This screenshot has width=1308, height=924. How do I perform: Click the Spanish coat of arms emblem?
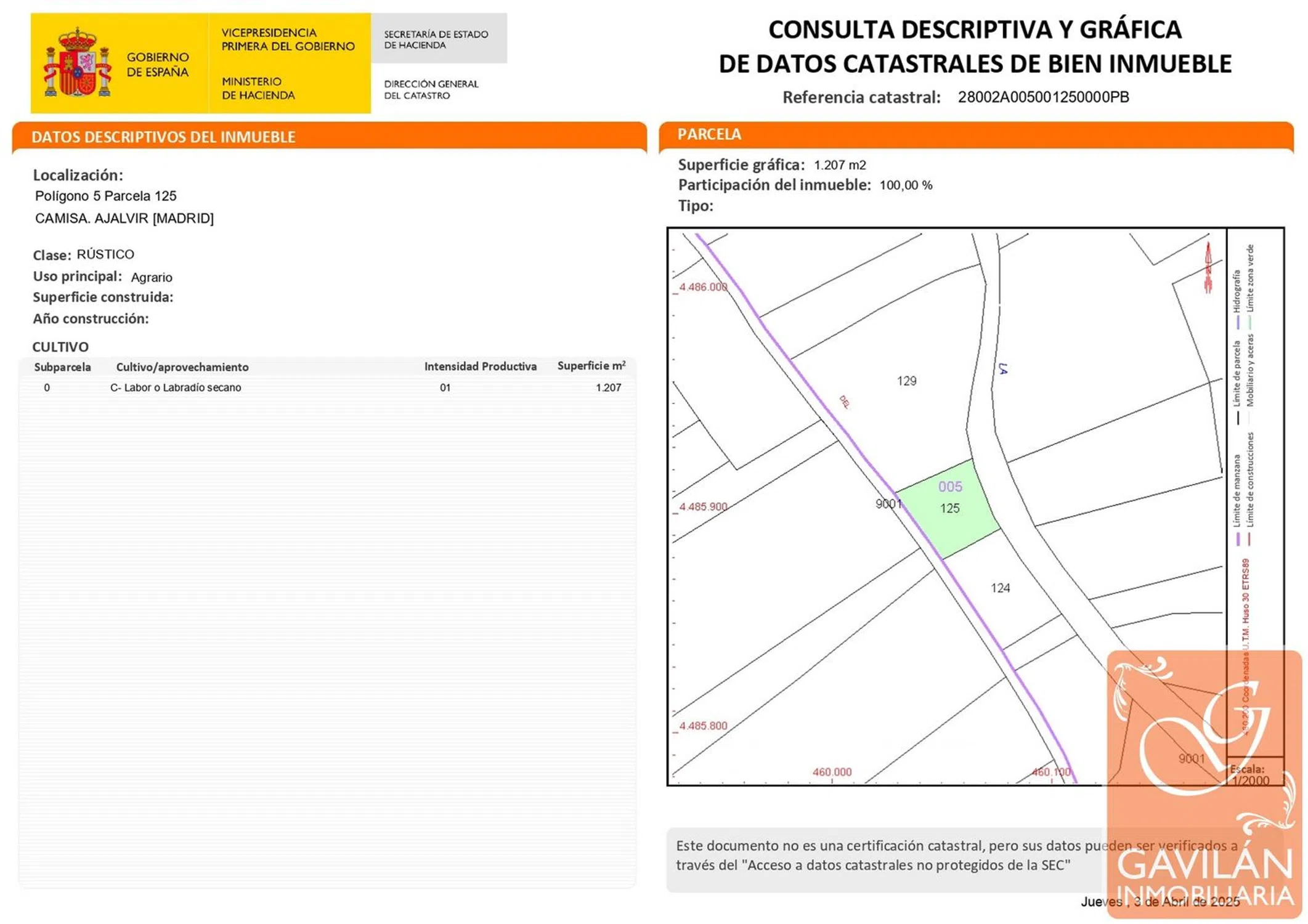point(77,62)
